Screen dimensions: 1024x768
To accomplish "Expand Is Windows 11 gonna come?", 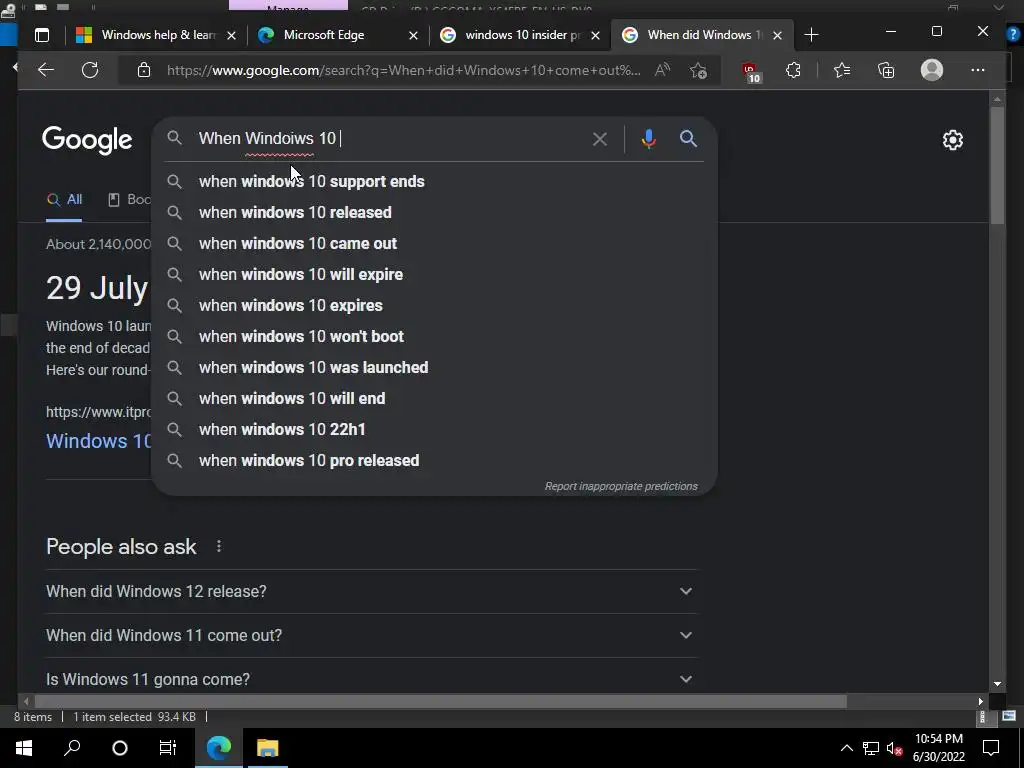I will [371, 679].
